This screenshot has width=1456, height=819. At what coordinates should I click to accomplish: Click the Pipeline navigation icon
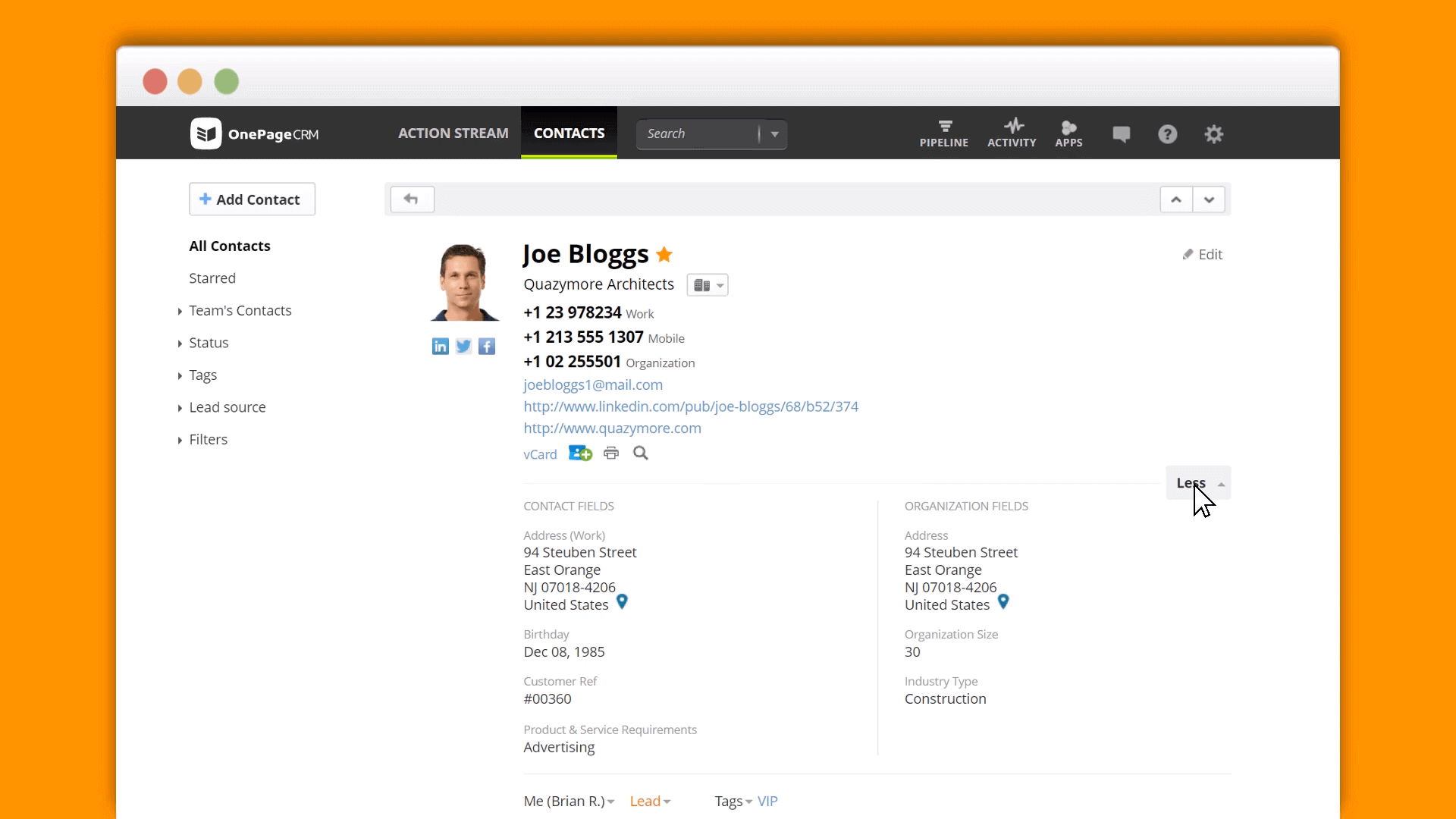click(944, 132)
